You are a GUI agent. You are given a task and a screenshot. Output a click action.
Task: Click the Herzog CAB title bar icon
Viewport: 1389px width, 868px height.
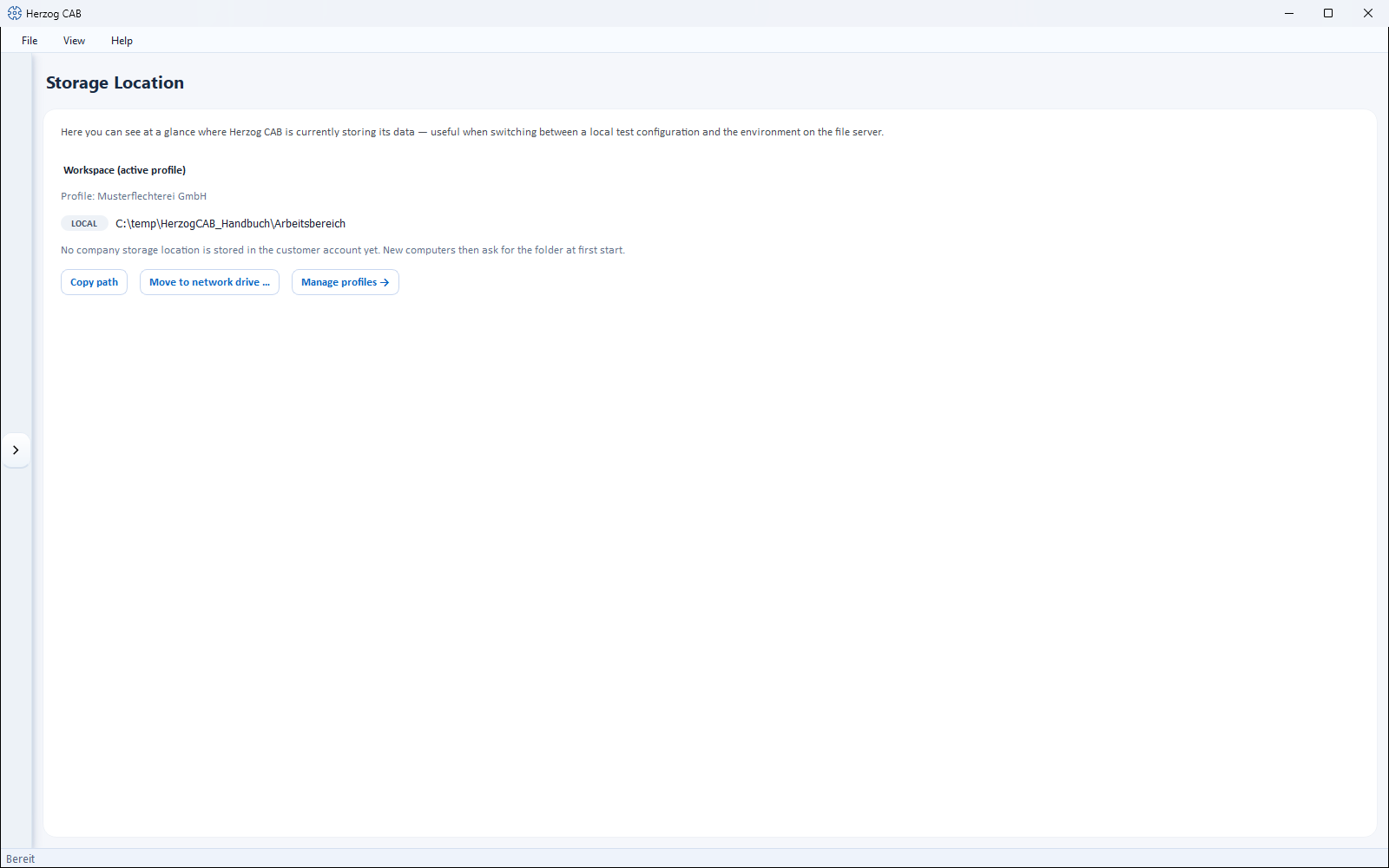[14, 13]
